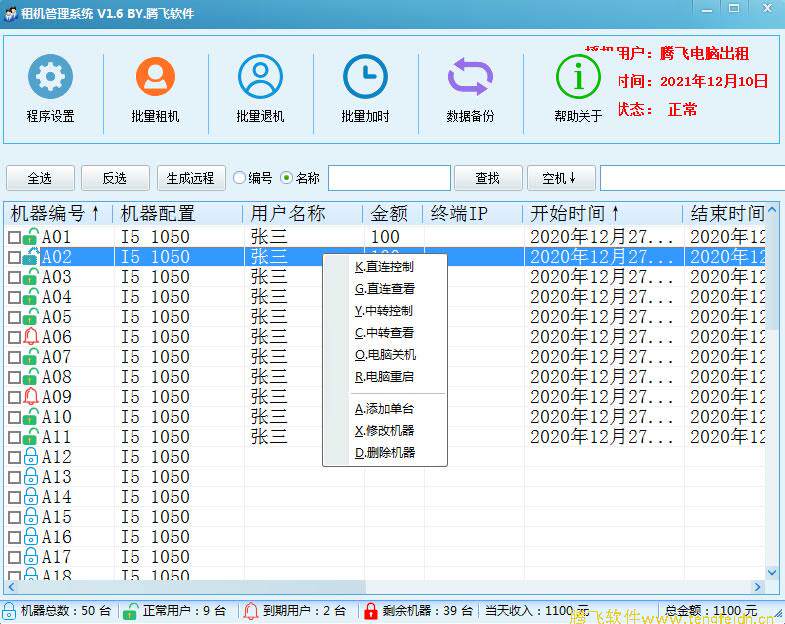This screenshot has height=624, width=785.
Task: Tick the checkbox for machine A16
Action: tap(15, 537)
